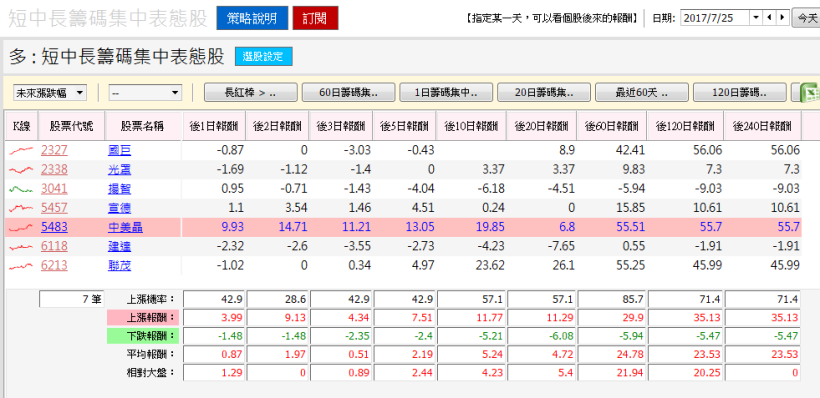This screenshot has width=820, height=398.
Task: Open stock name link 宣德
Action: click(x=119, y=208)
